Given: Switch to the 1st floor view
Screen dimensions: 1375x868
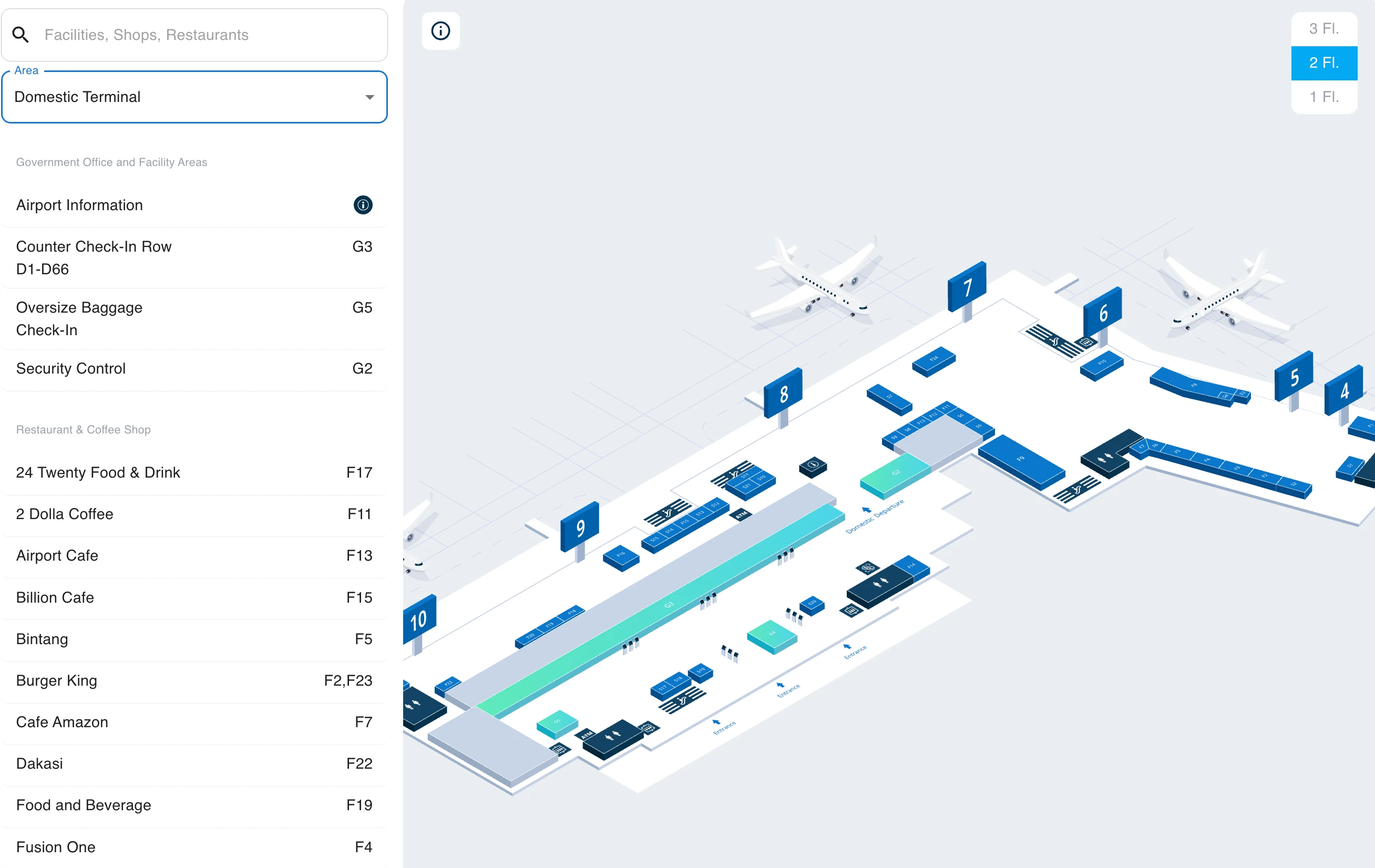Looking at the screenshot, I should (1323, 97).
